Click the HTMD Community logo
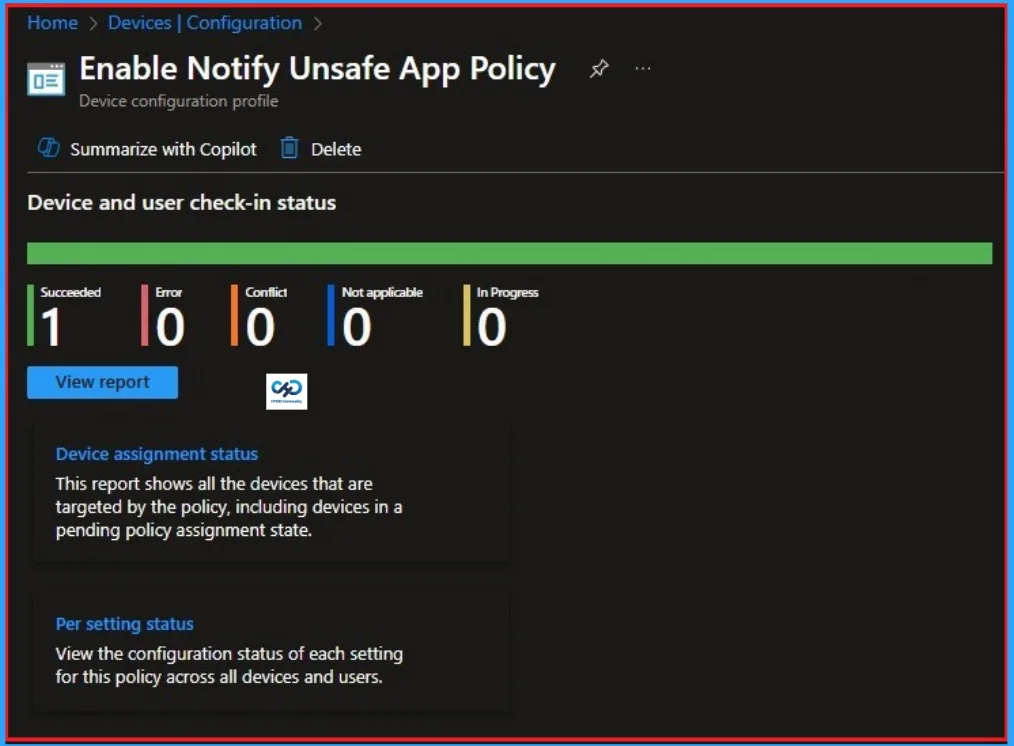Image resolution: width=1014 pixels, height=746 pixels. (286, 391)
